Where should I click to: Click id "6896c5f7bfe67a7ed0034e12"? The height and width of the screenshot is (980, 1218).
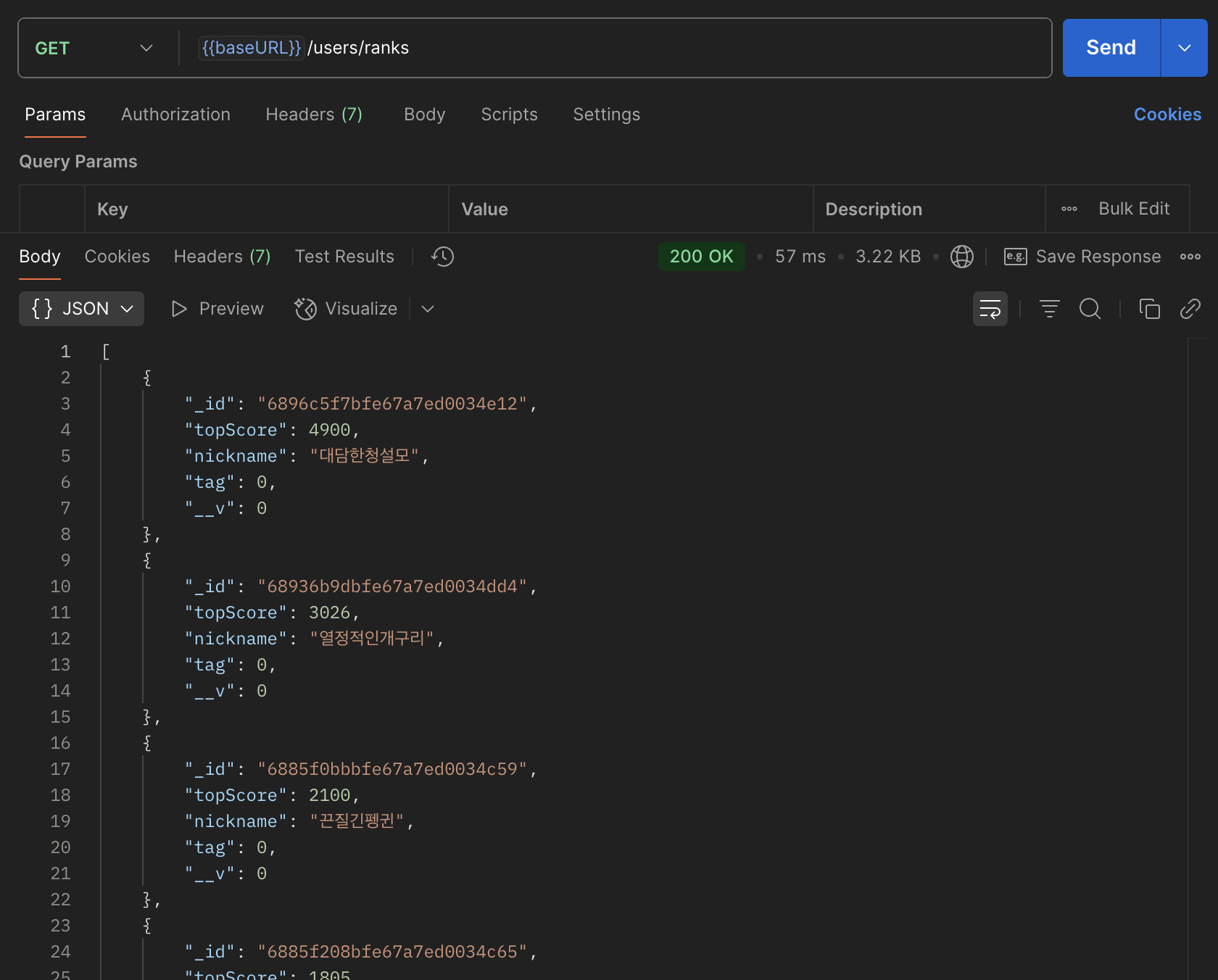coord(392,404)
